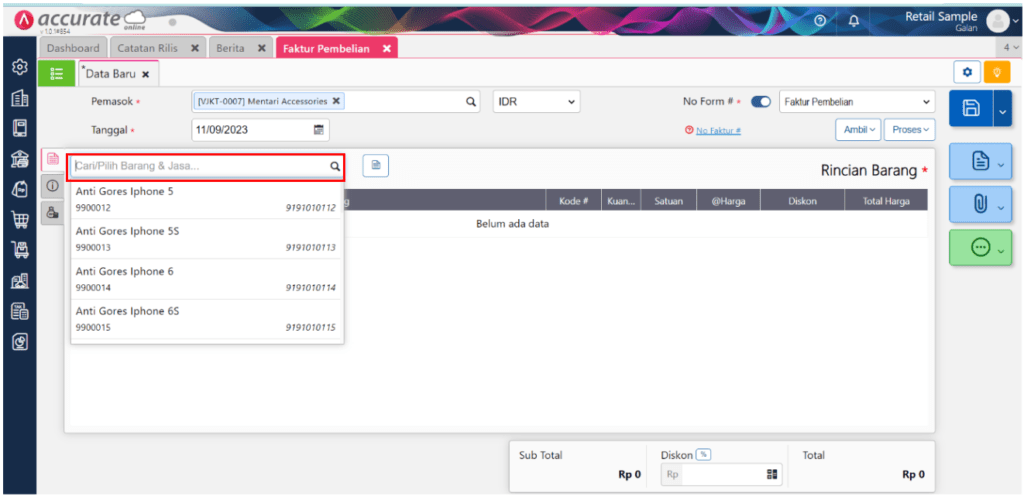1024x497 pixels.
Task: Select the Rincian Barang document side tab
Action: pyautogui.click(x=53, y=159)
